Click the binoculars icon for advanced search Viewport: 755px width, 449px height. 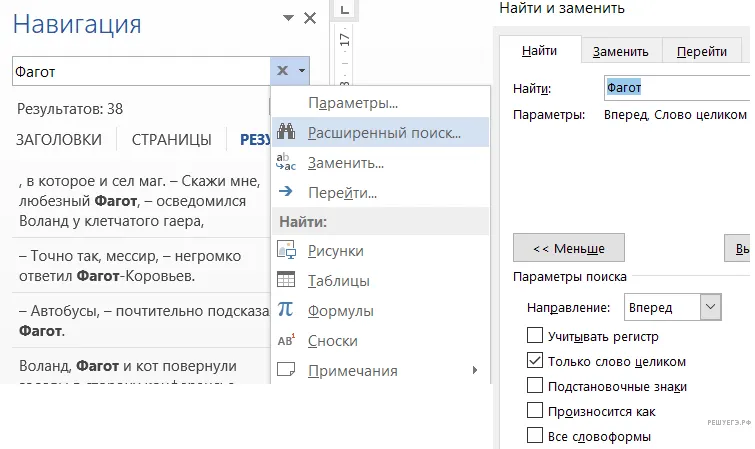tap(286, 132)
